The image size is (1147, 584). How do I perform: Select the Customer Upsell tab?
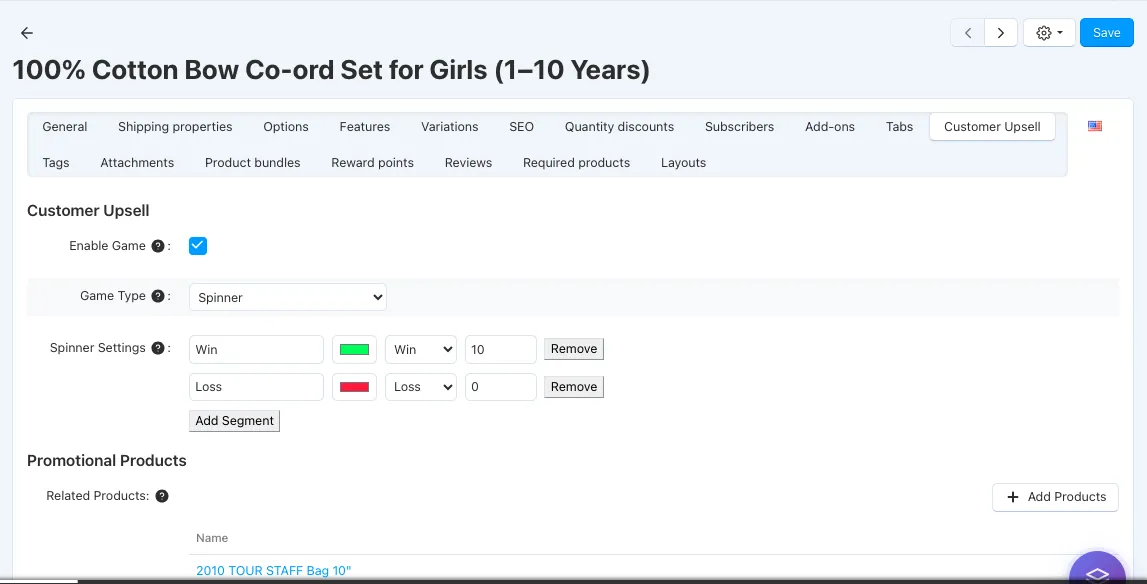tap(992, 127)
